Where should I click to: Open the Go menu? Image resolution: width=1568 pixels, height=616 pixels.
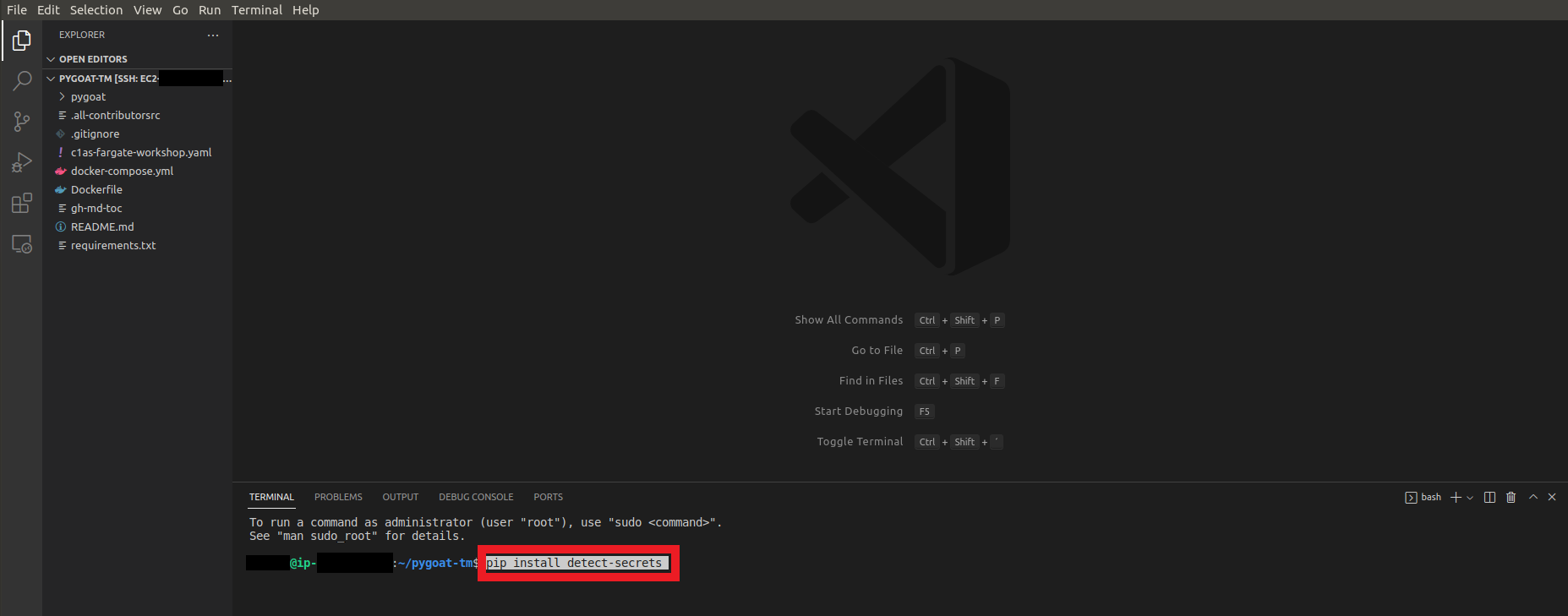pyautogui.click(x=180, y=10)
